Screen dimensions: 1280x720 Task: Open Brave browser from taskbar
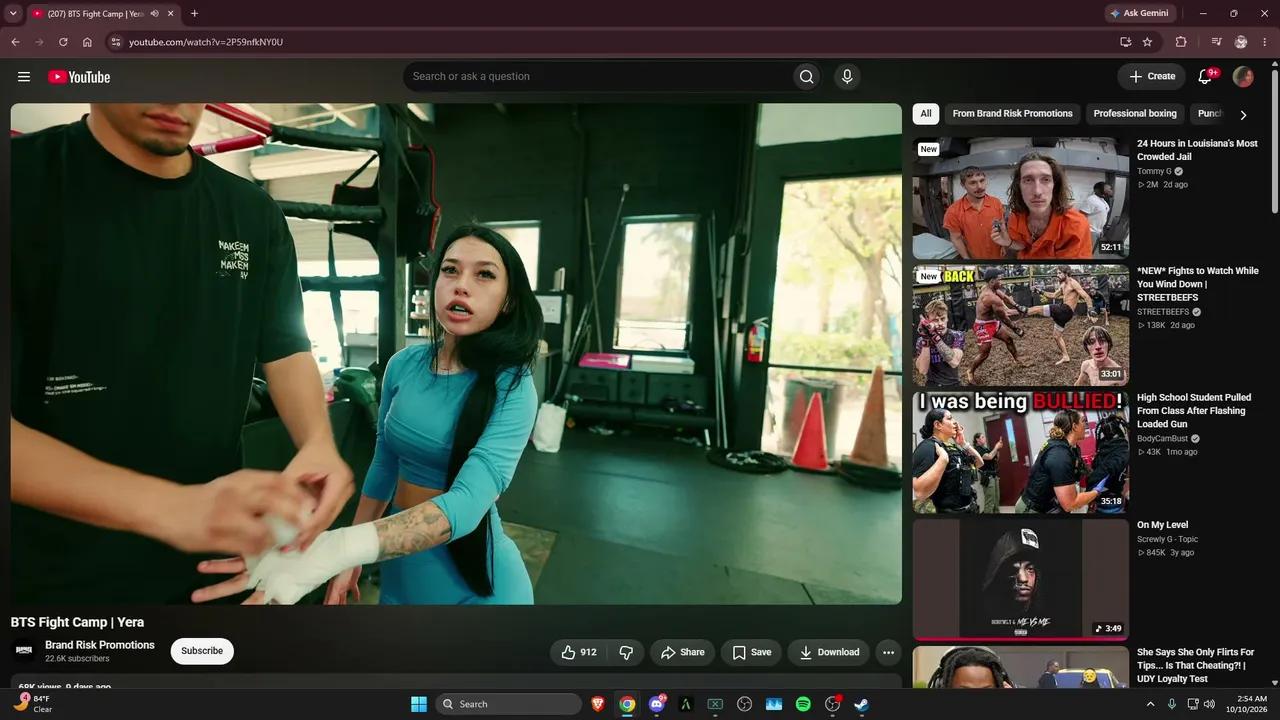click(598, 704)
